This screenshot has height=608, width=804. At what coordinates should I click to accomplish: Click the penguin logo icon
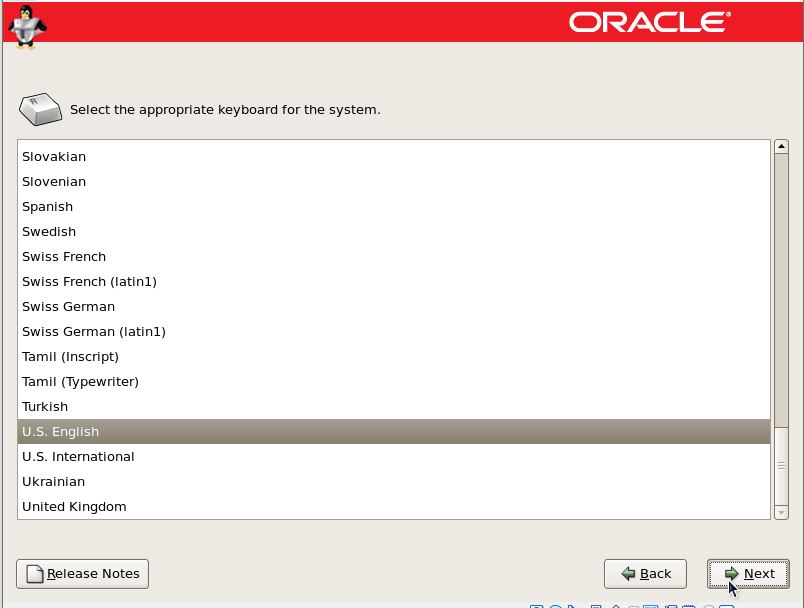pyautogui.click(x=28, y=27)
